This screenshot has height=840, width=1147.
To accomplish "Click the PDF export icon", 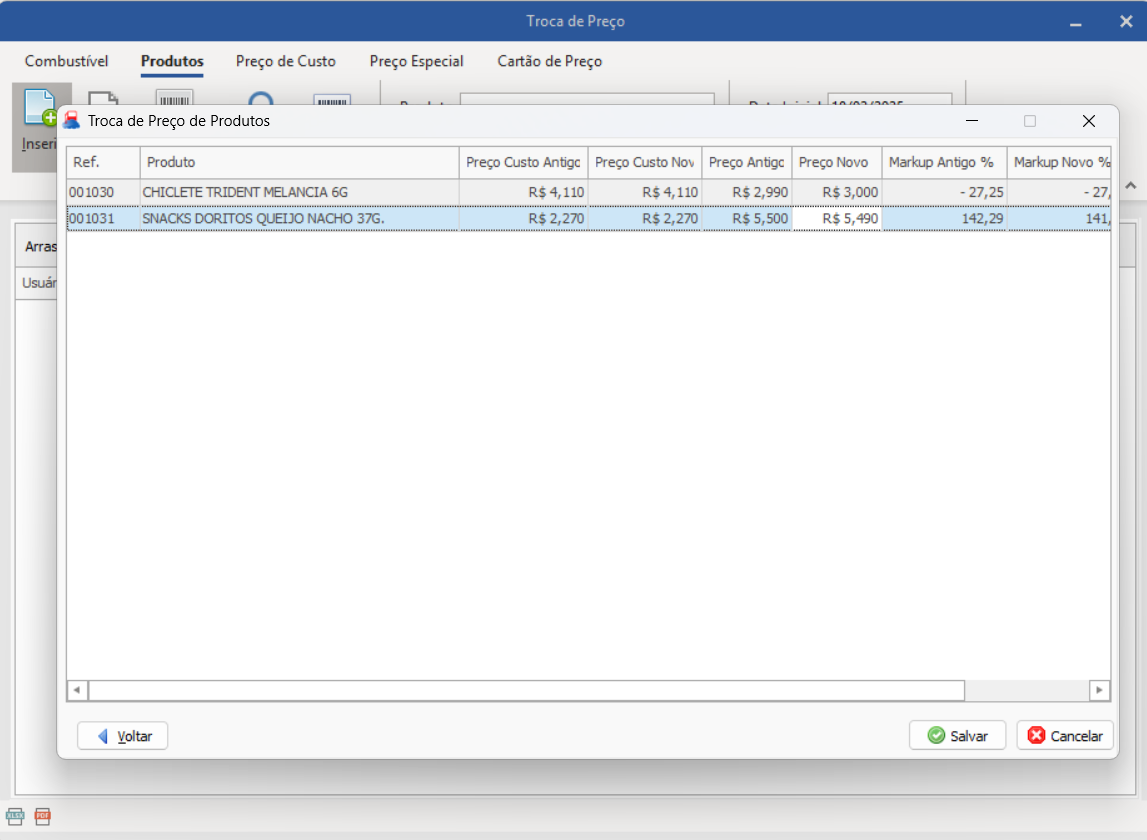I will coord(42,817).
